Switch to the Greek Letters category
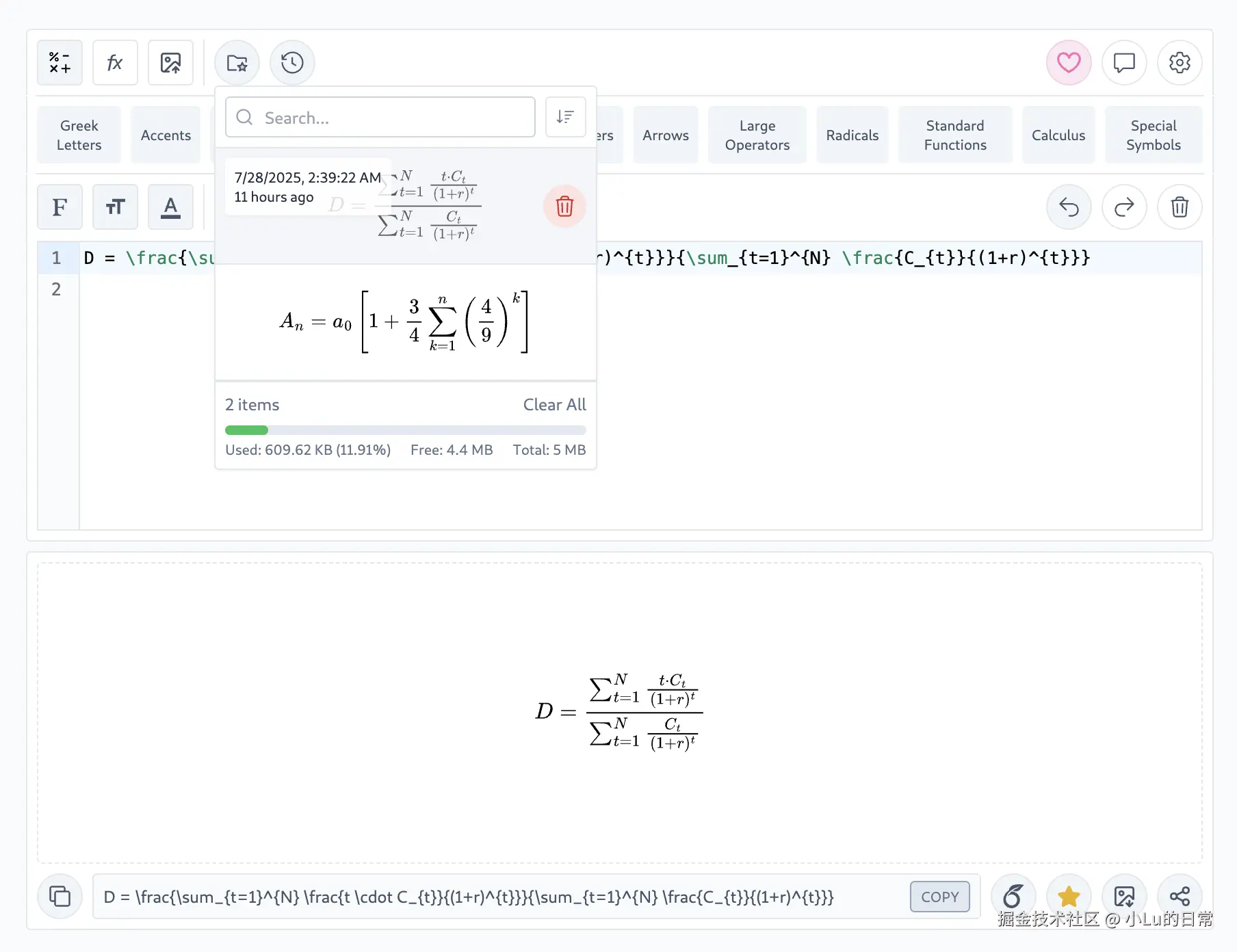 click(79, 134)
